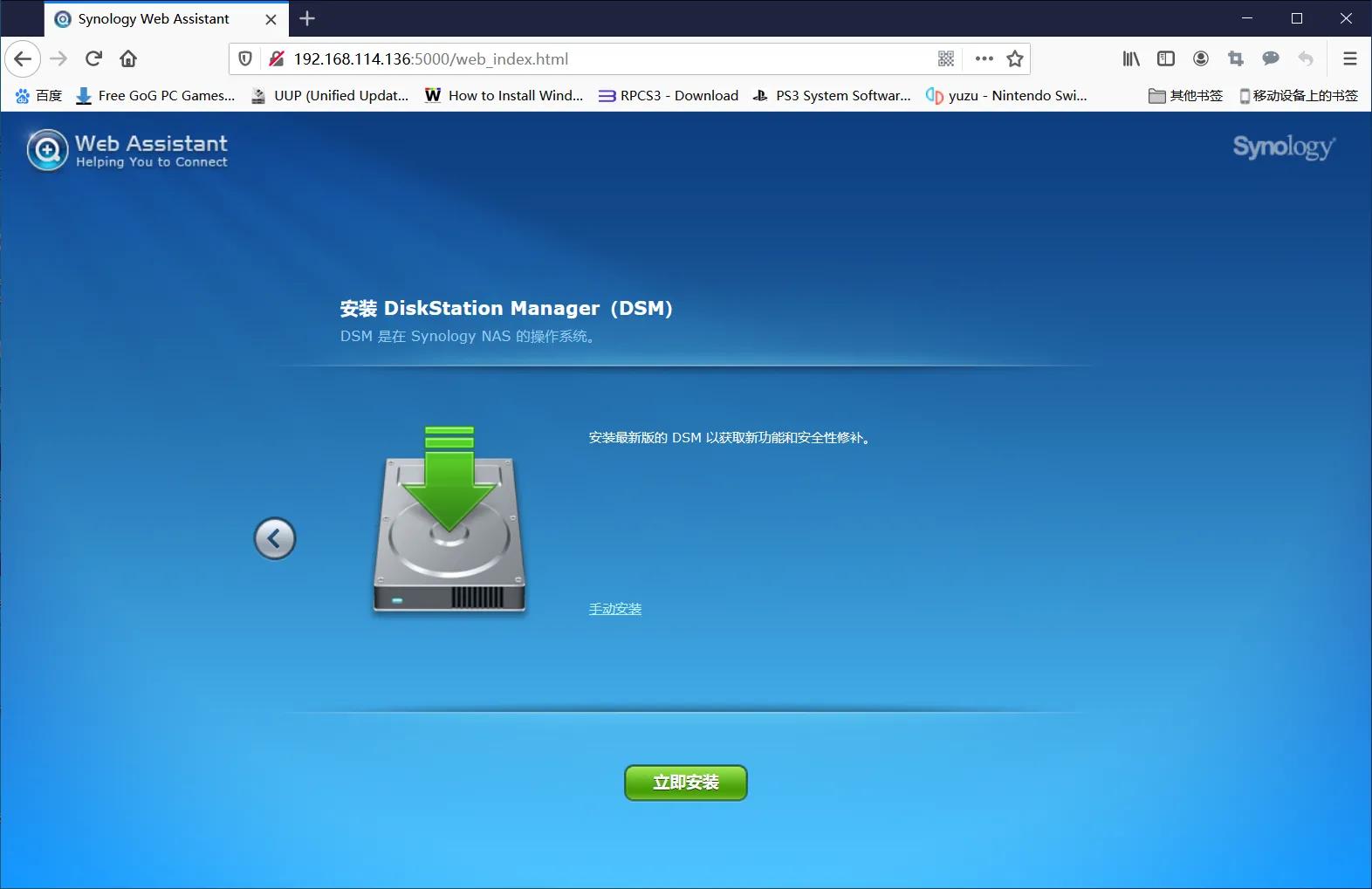
Task: Open UUP (Unified Update) bookmark
Action: [330, 96]
